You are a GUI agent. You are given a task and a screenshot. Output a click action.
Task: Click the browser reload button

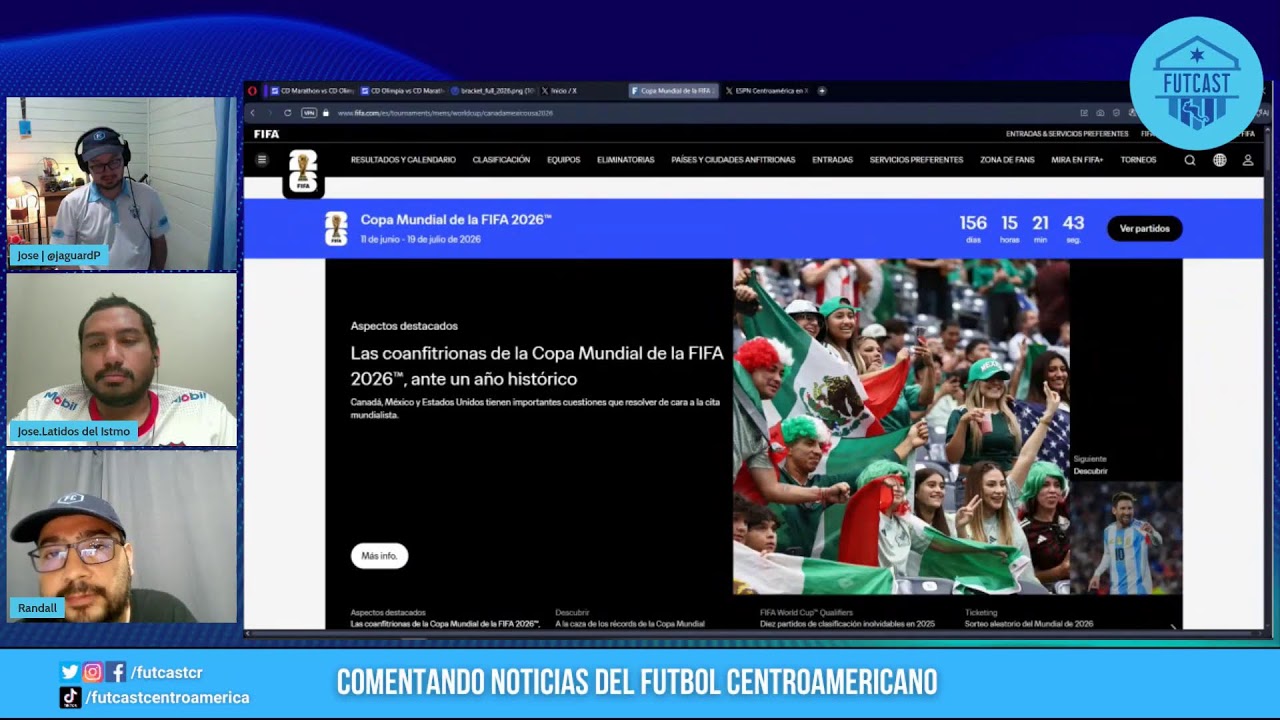288,113
